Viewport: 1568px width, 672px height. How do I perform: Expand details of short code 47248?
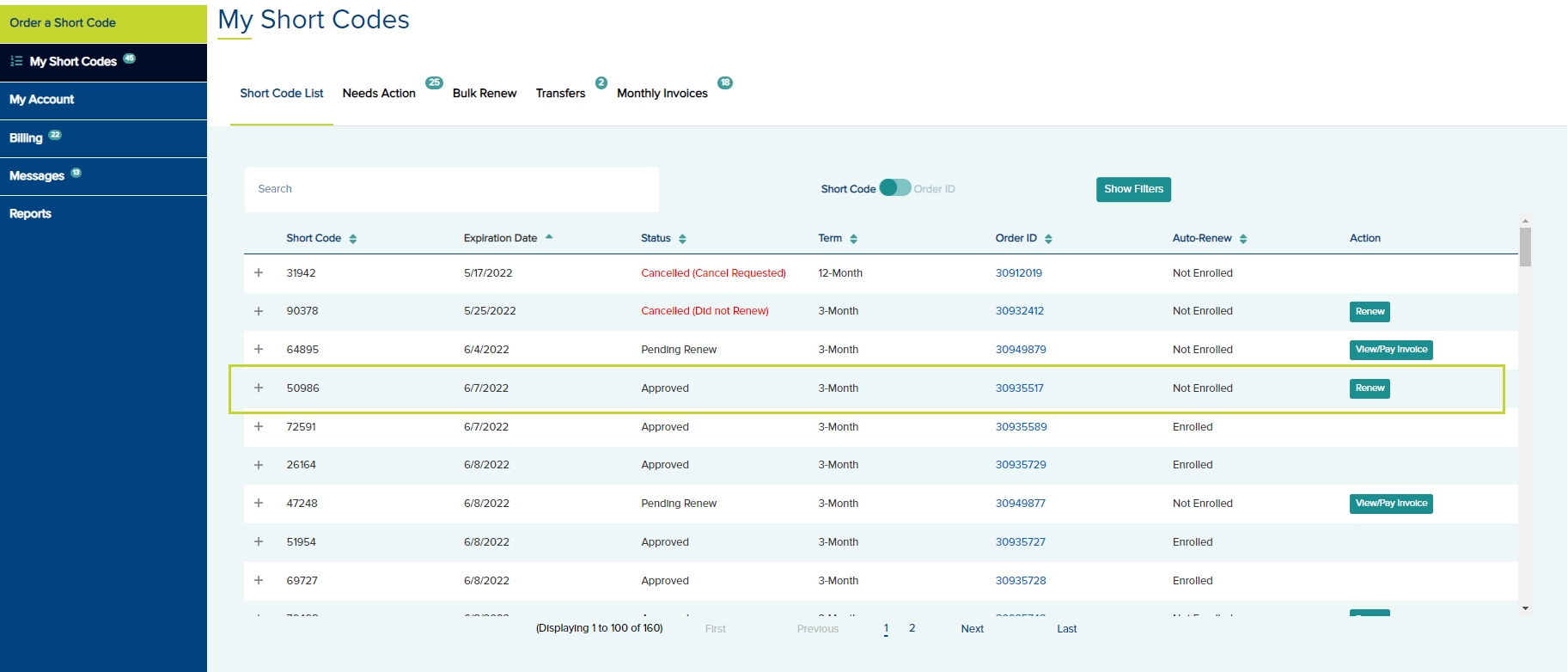(259, 504)
